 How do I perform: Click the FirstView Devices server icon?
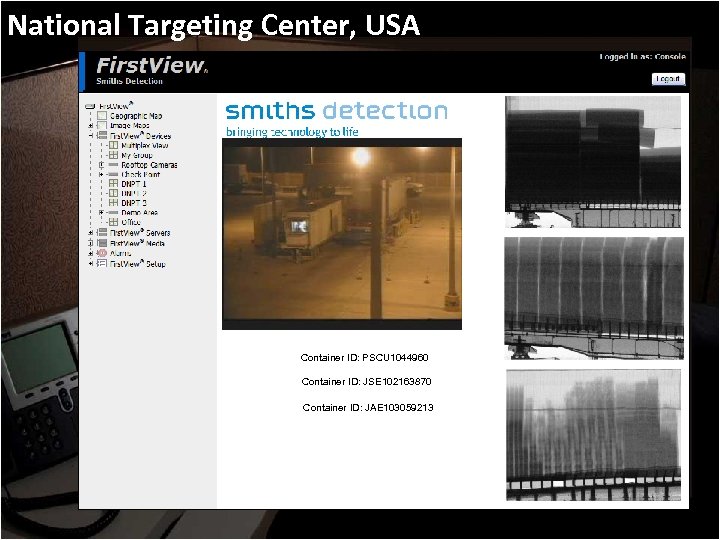pos(102,136)
